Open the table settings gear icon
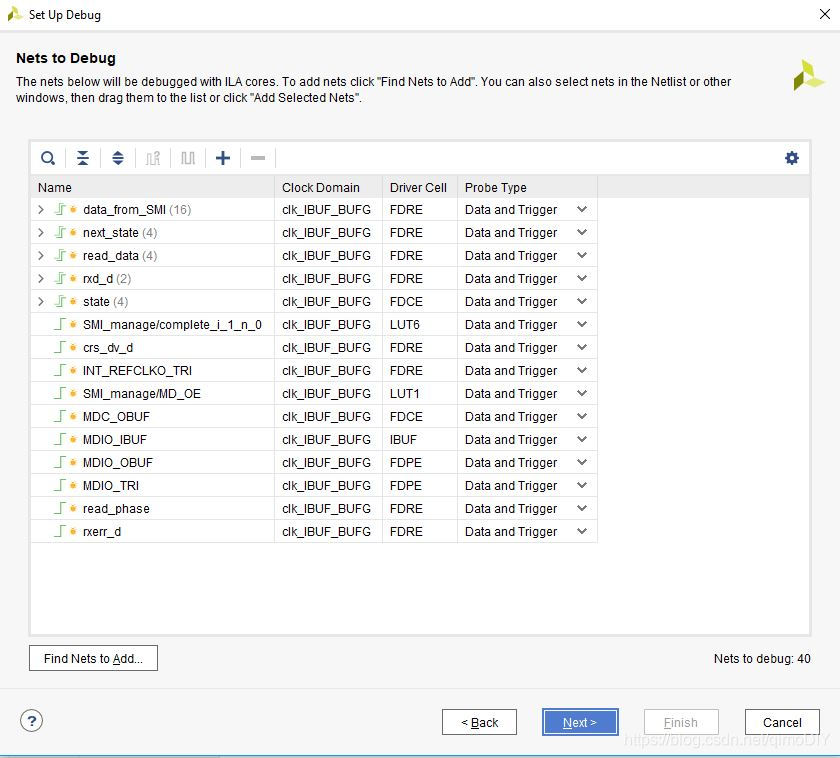This screenshot has height=758, width=840. tap(792, 158)
